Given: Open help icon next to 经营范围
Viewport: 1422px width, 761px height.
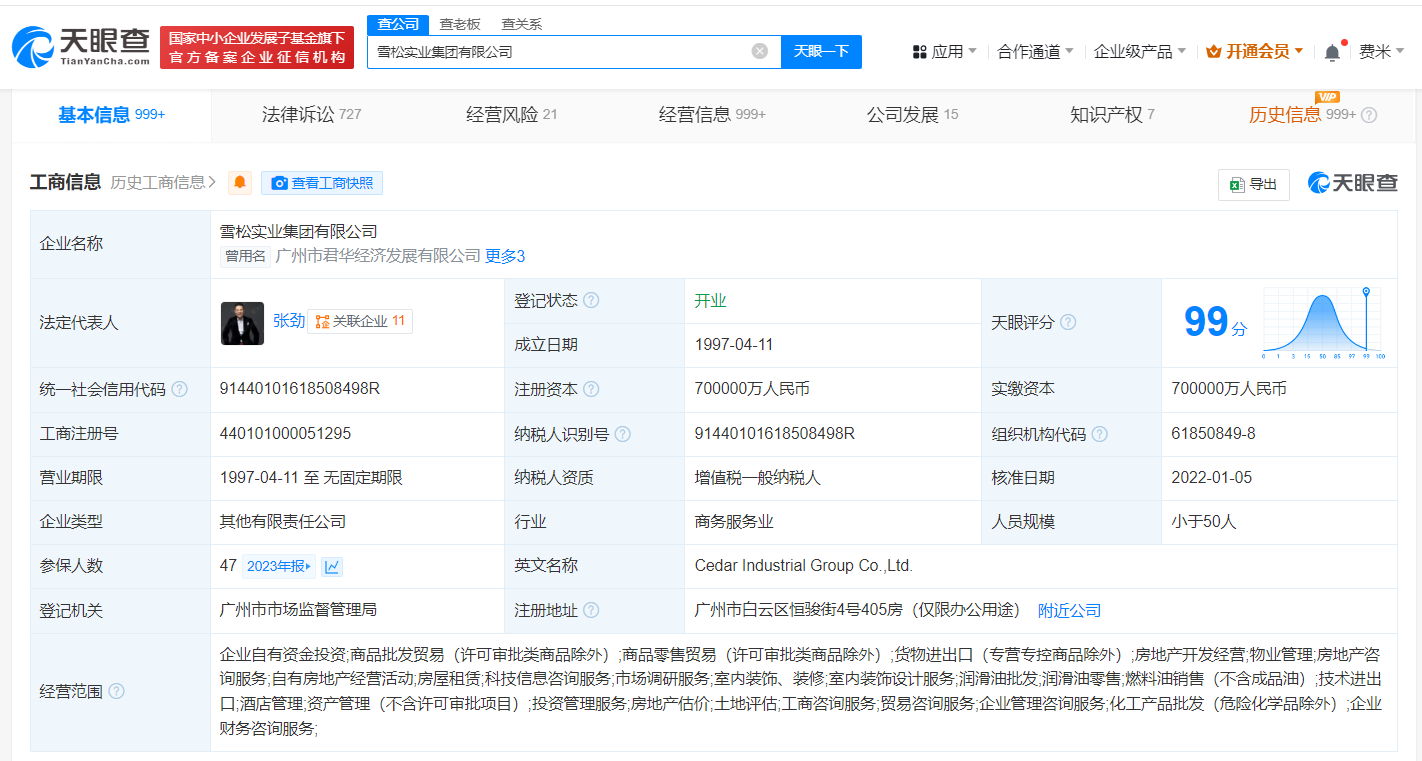Looking at the screenshot, I should [116, 691].
